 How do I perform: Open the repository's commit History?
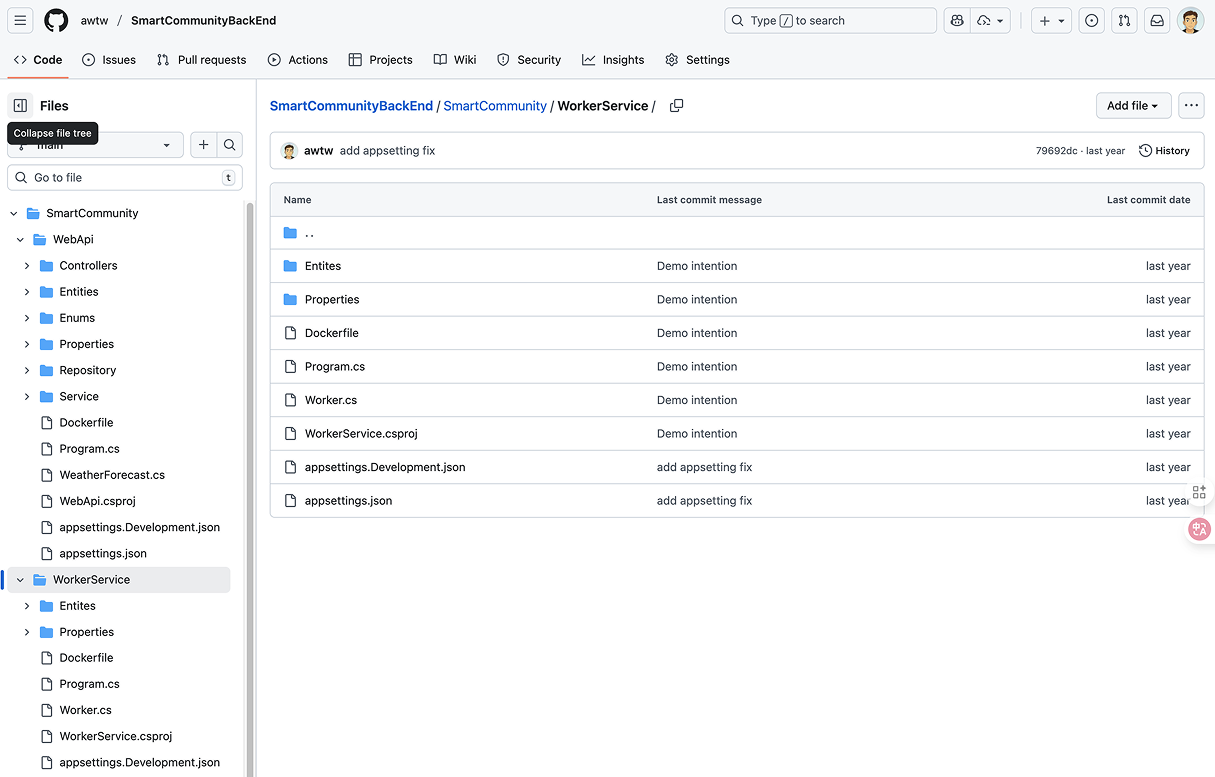pos(1163,150)
